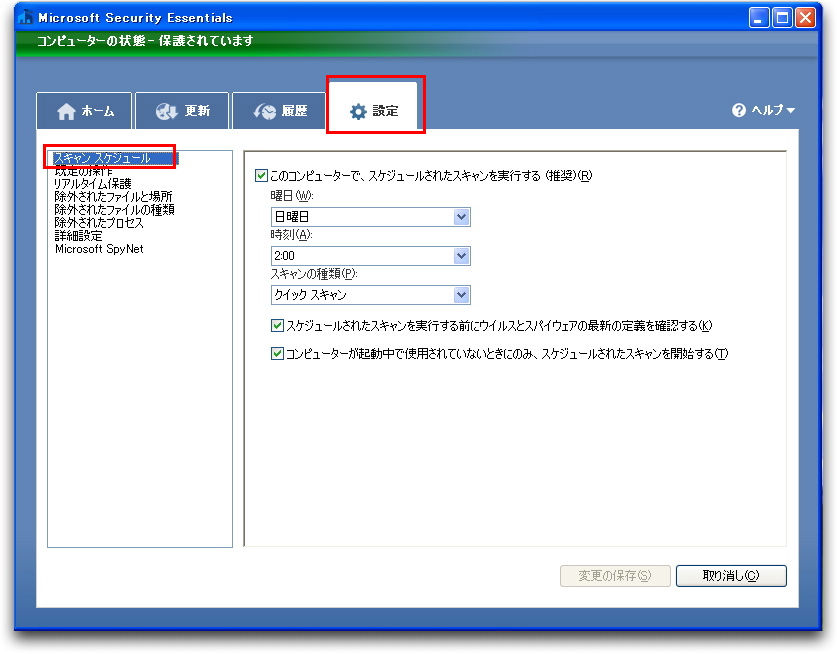Select Microsoft SpyNet in settings list
The image size is (837, 654).
click(x=99, y=249)
